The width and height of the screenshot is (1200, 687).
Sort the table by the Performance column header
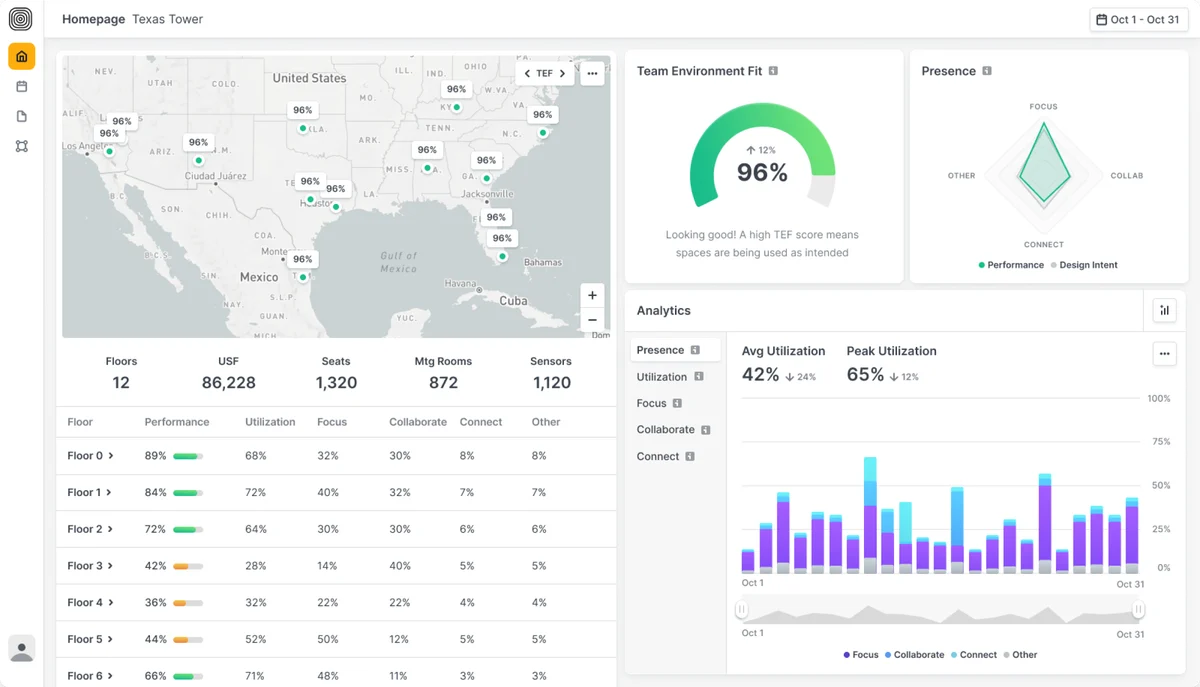click(x=177, y=422)
